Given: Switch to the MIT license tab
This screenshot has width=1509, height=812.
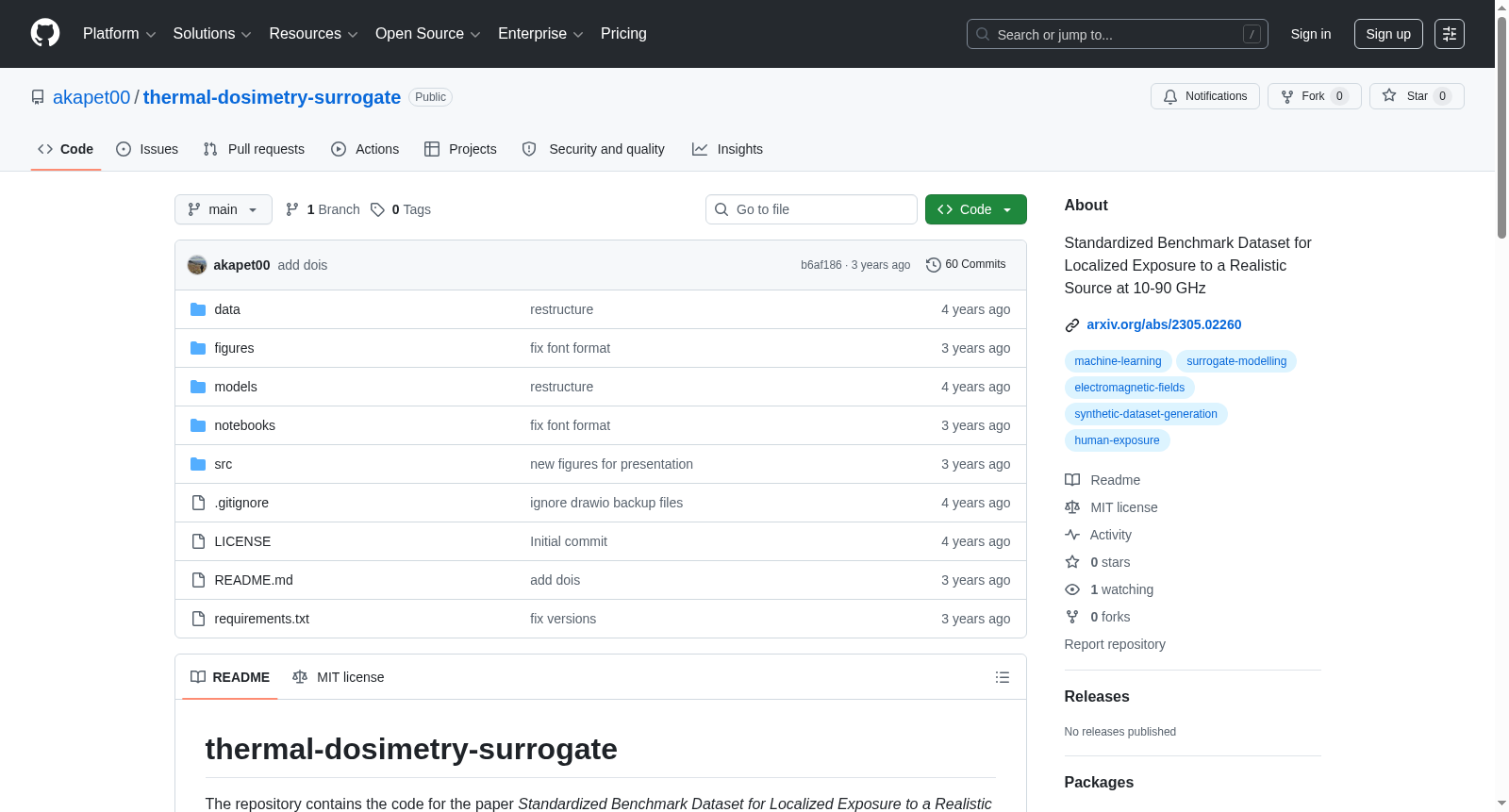Looking at the screenshot, I should coord(339,677).
